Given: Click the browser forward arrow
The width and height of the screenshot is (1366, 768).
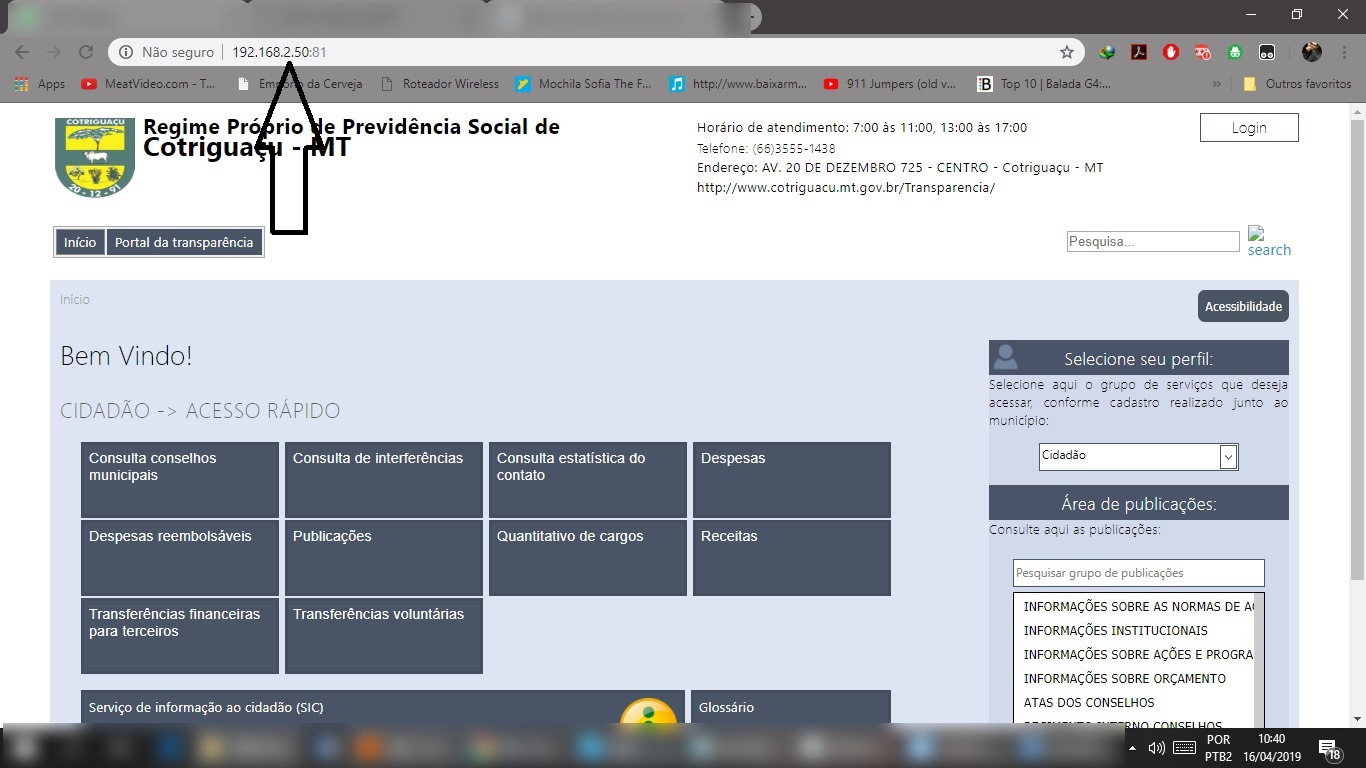Looking at the screenshot, I should 54,52.
